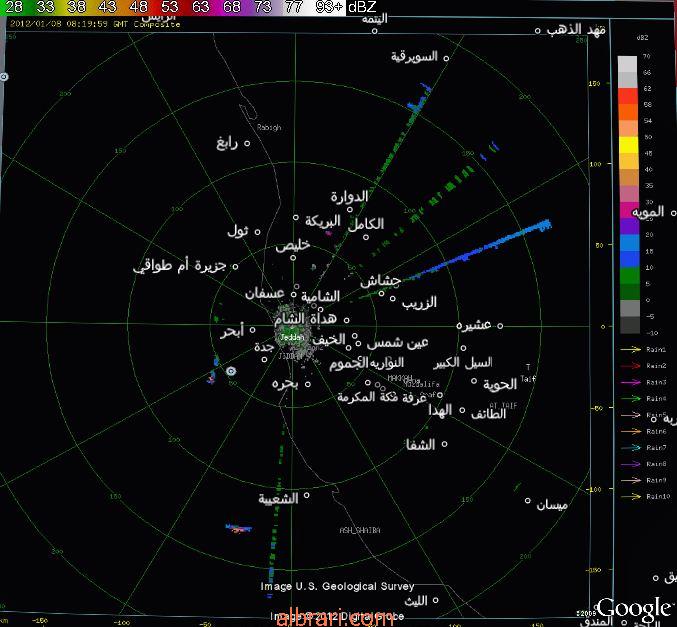The image size is (677, 627).
Task: Click the Jeddah radar center clutter
Action: pos(293,333)
